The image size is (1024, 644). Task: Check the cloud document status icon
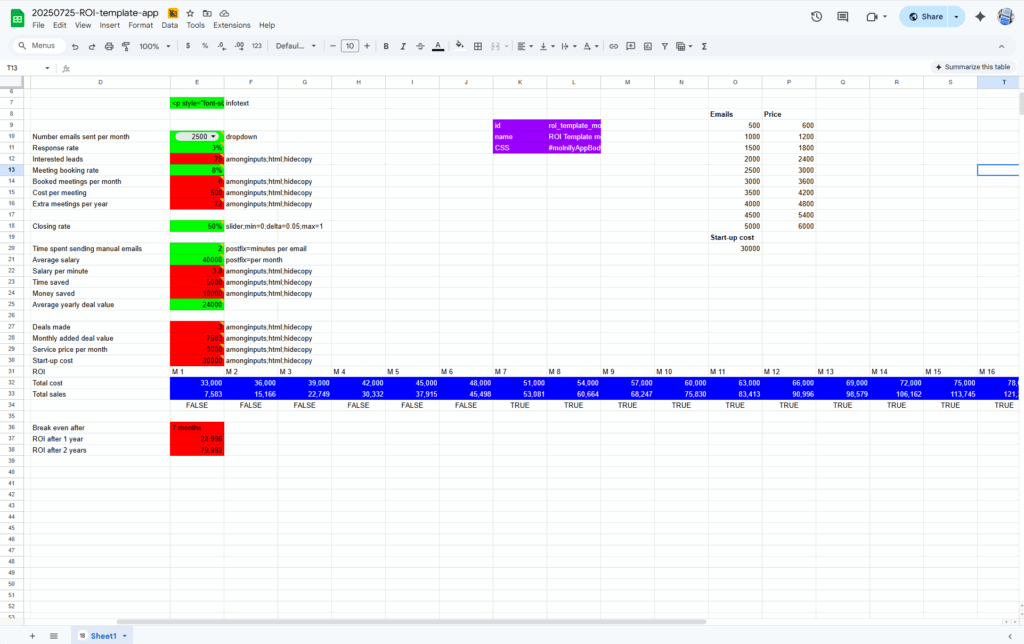click(224, 13)
